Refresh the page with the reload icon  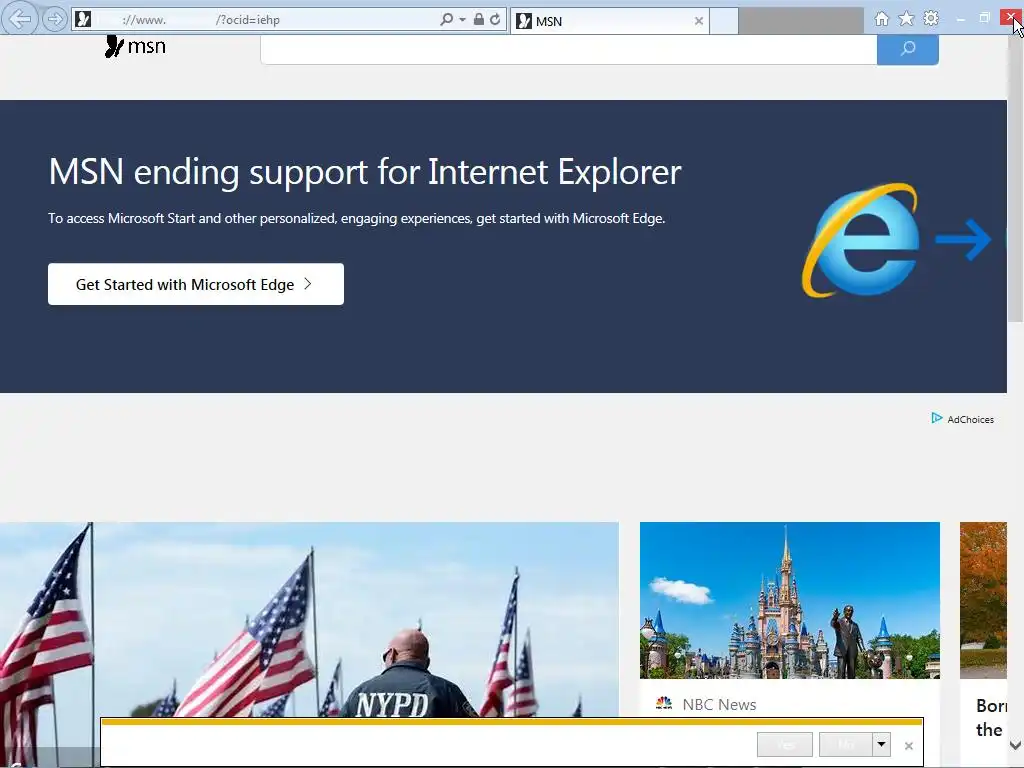point(495,19)
